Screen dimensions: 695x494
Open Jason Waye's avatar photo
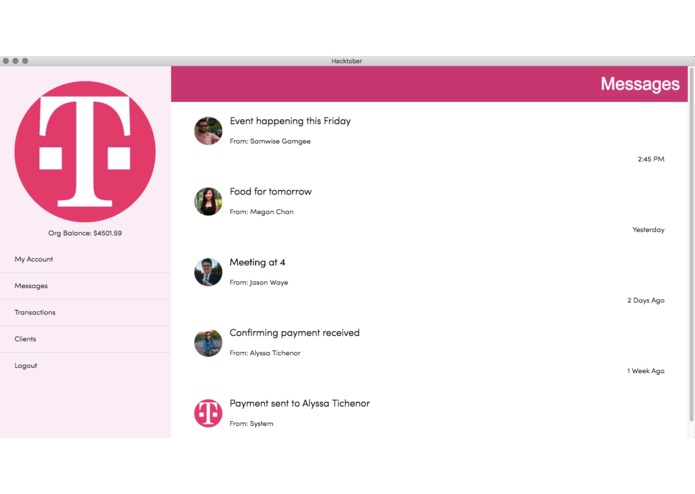[x=208, y=272]
